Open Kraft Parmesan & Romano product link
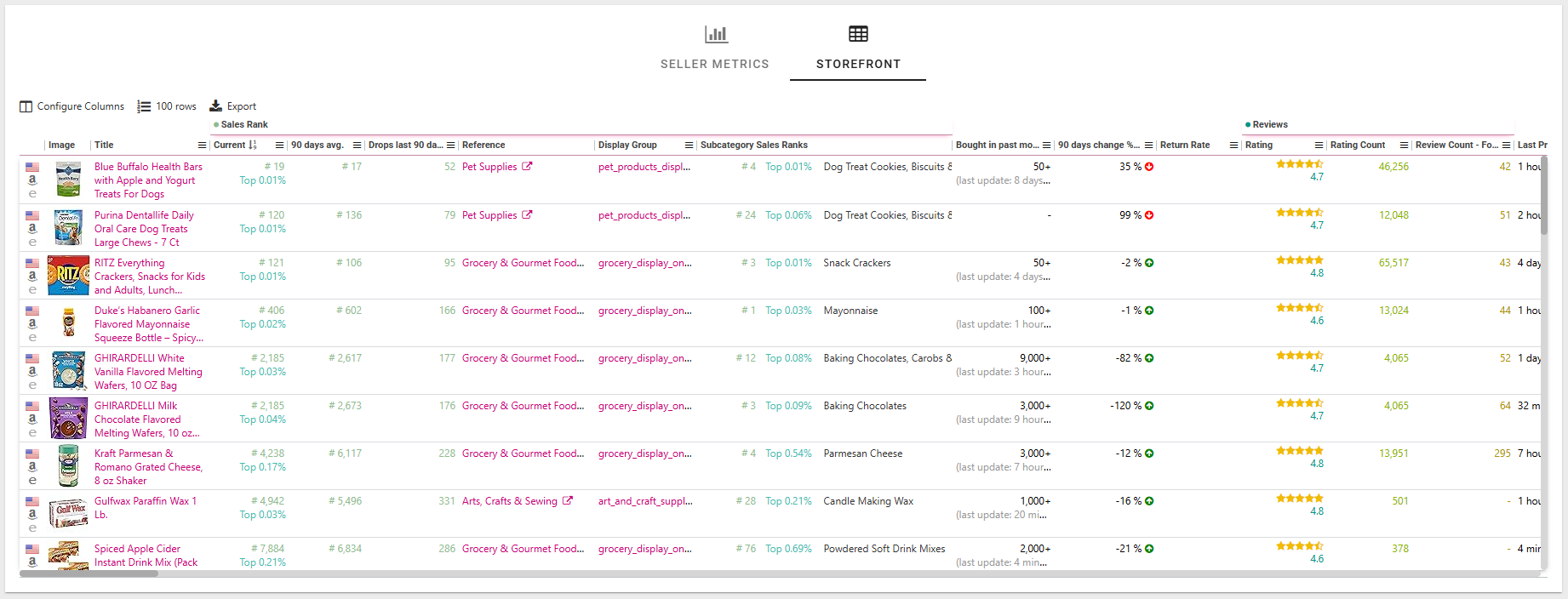This screenshot has width=1568, height=599. pos(148,467)
